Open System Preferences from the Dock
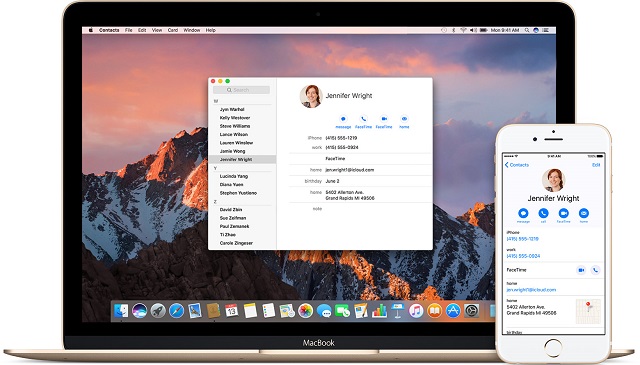This screenshot has width=640, height=365. coord(471,311)
